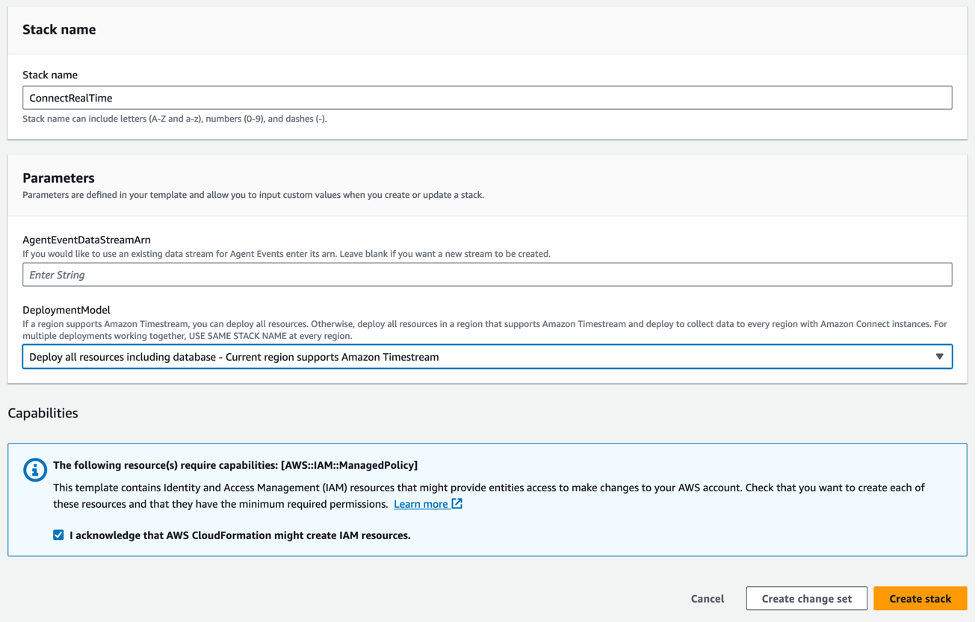Click the info icon in Capabilities box
The height and width of the screenshot is (622, 977).
click(35, 470)
